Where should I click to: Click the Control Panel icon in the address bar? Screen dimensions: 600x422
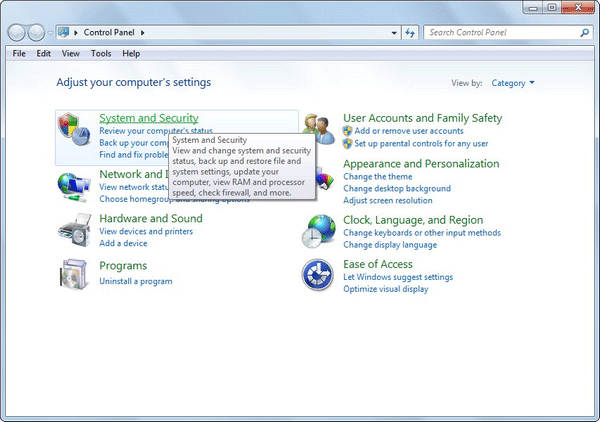tap(64, 33)
